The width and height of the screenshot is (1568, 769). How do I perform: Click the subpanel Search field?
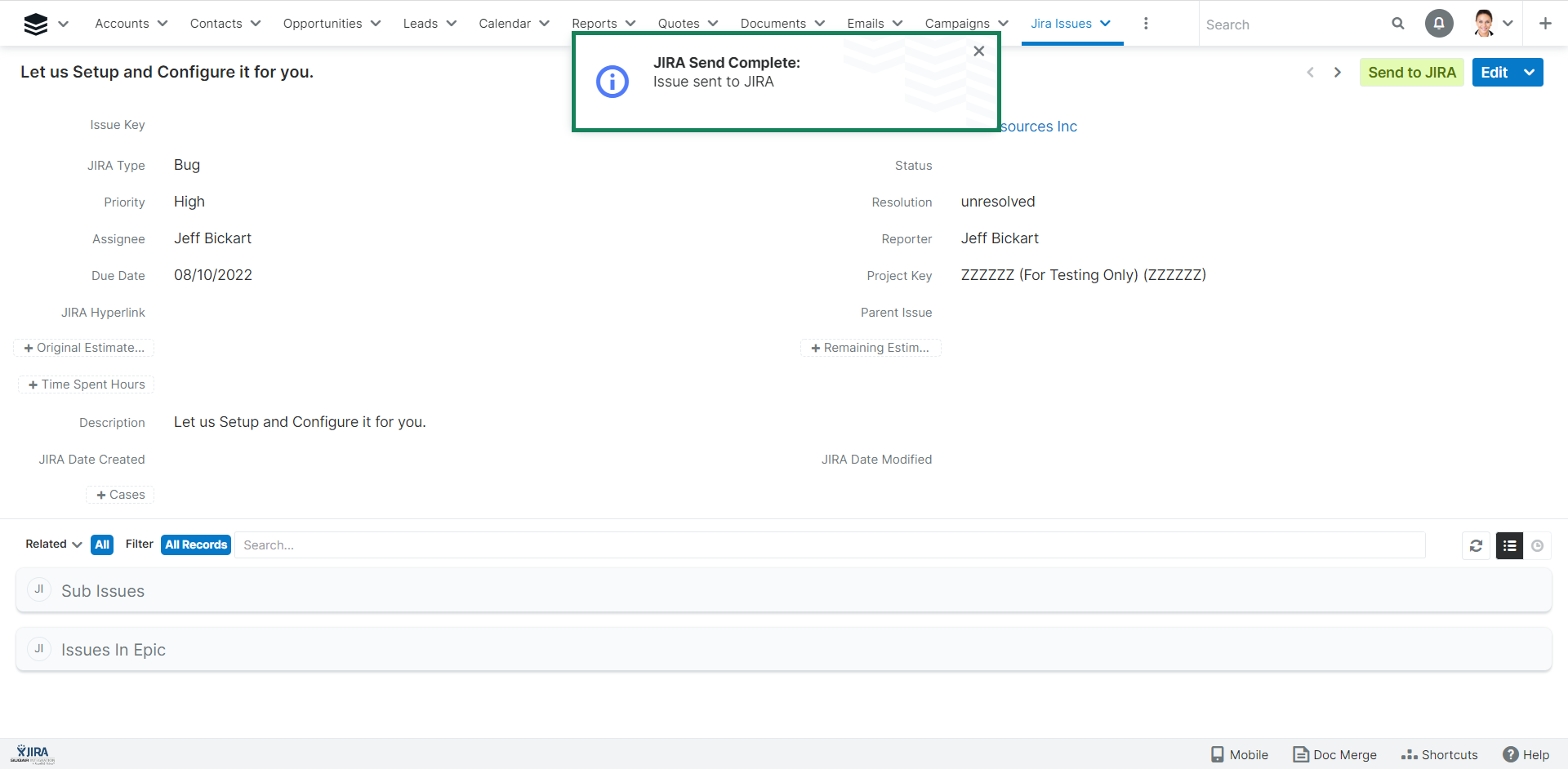coord(829,545)
